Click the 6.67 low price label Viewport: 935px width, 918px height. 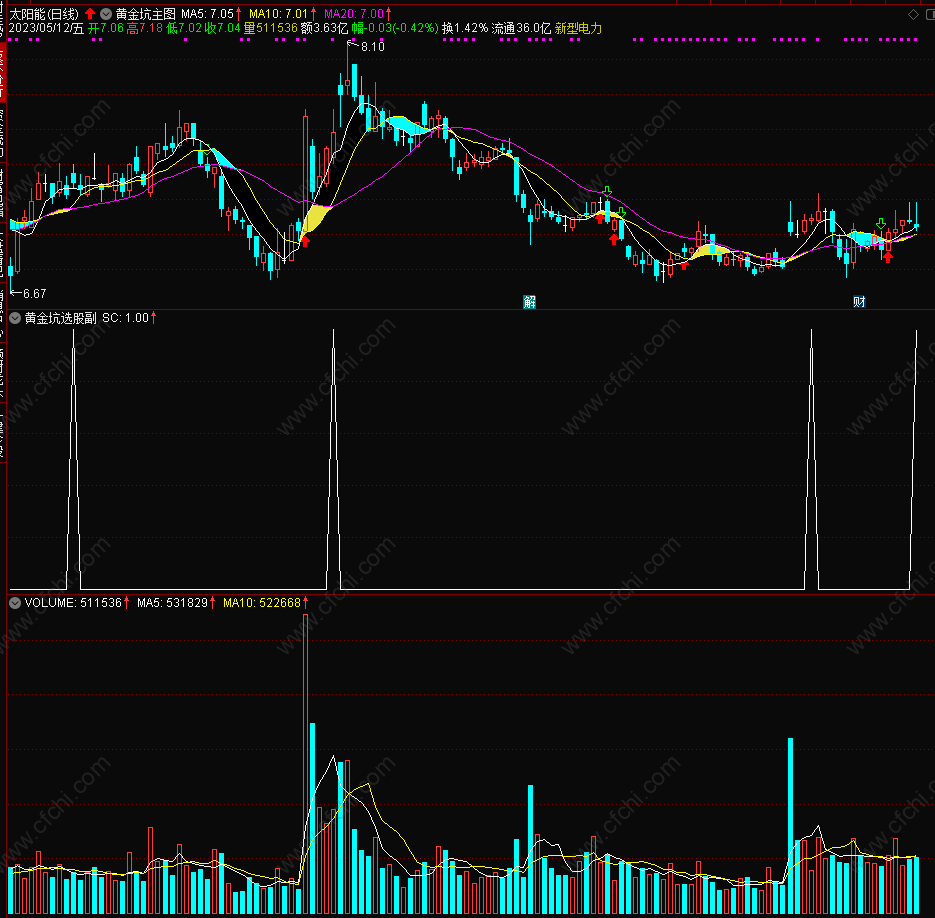[35, 293]
